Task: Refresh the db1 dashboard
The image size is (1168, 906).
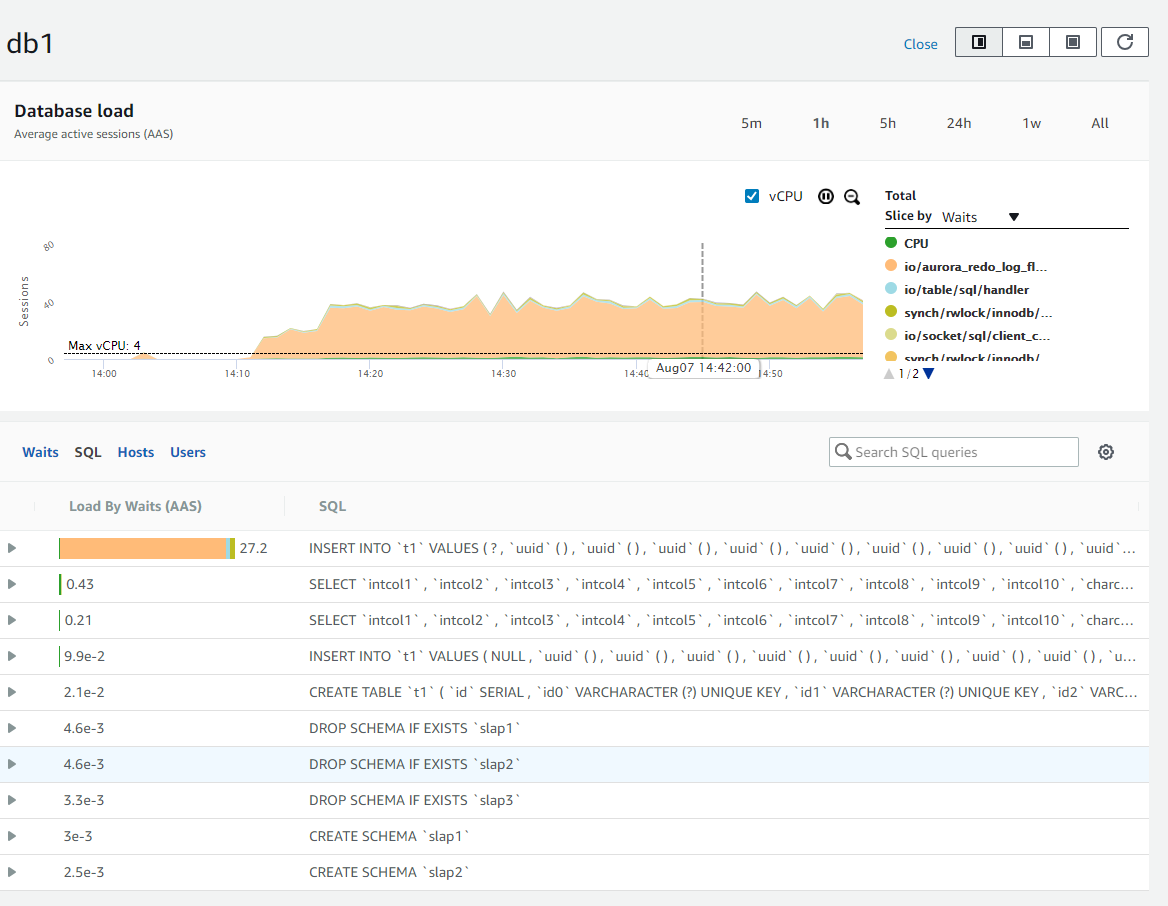Action: (x=1125, y=42)
